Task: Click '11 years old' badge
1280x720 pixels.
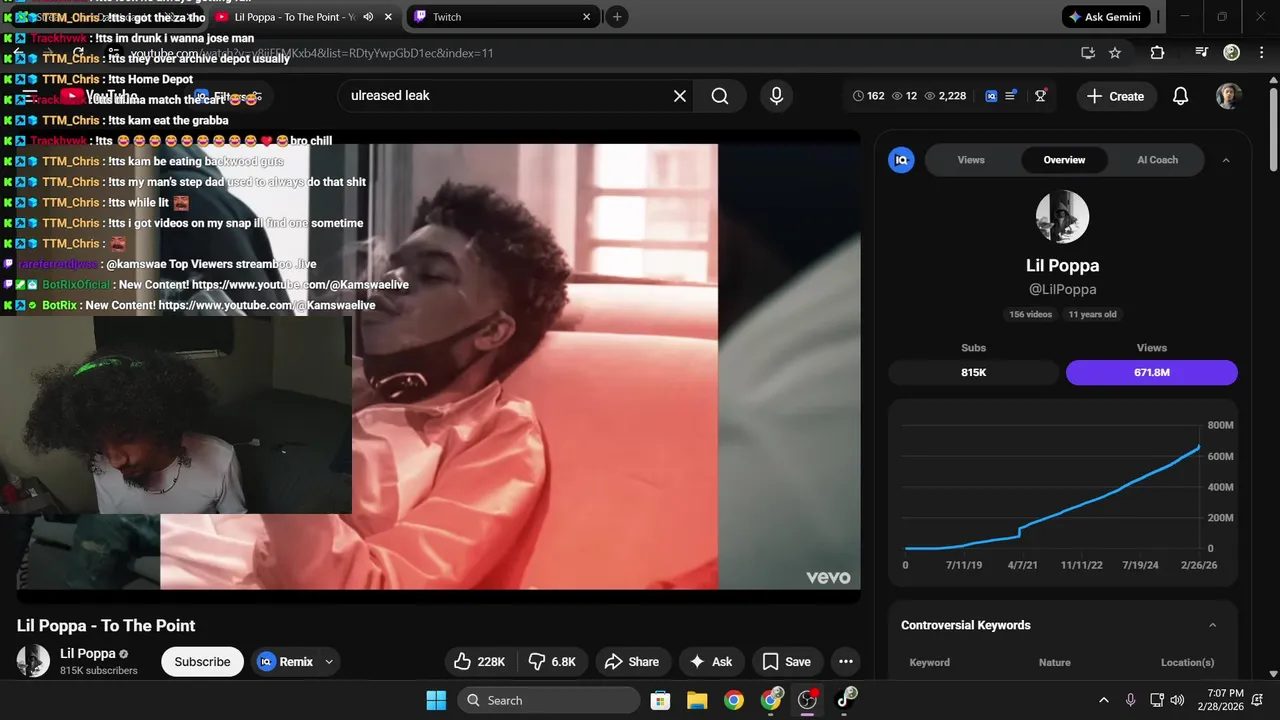Action: pyautogui.click(x=1093, y=314)
